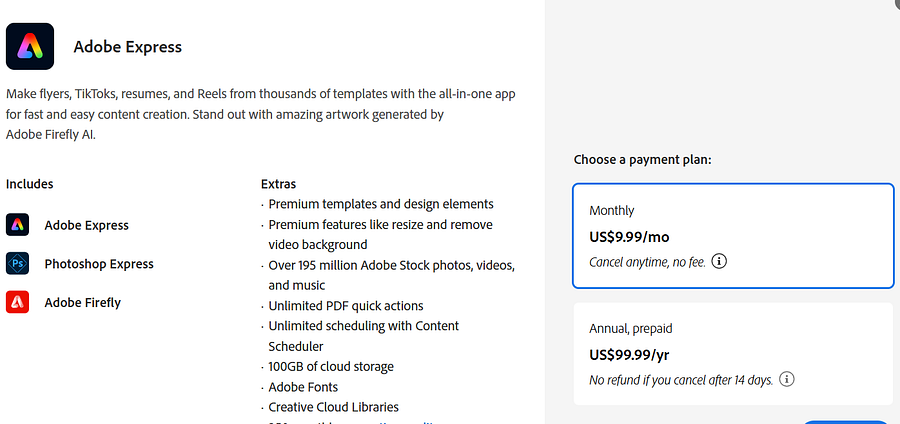Click the small Adobe Express icon under Includes

click(17, 224)
